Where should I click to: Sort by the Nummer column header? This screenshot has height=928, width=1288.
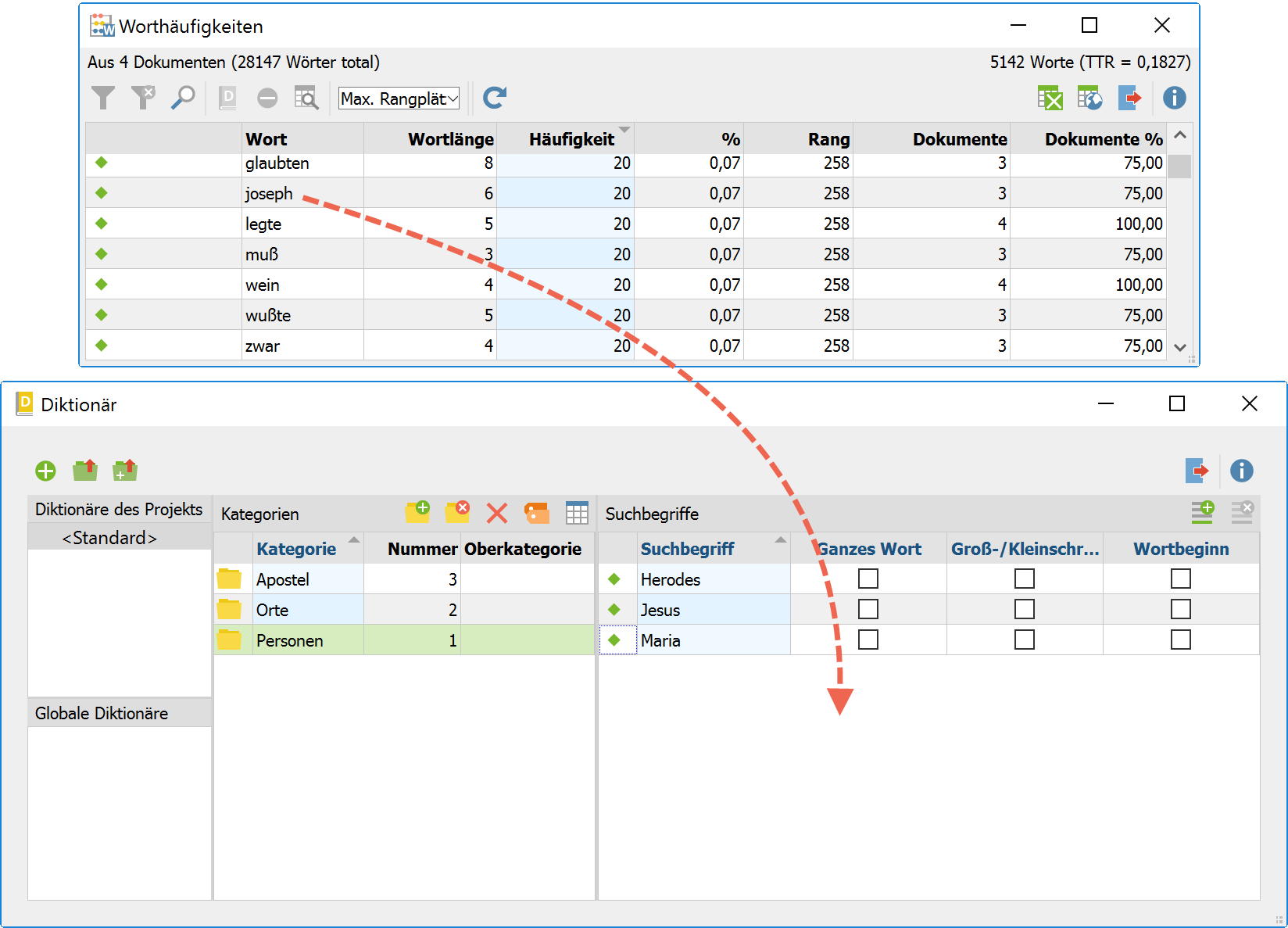412,548
